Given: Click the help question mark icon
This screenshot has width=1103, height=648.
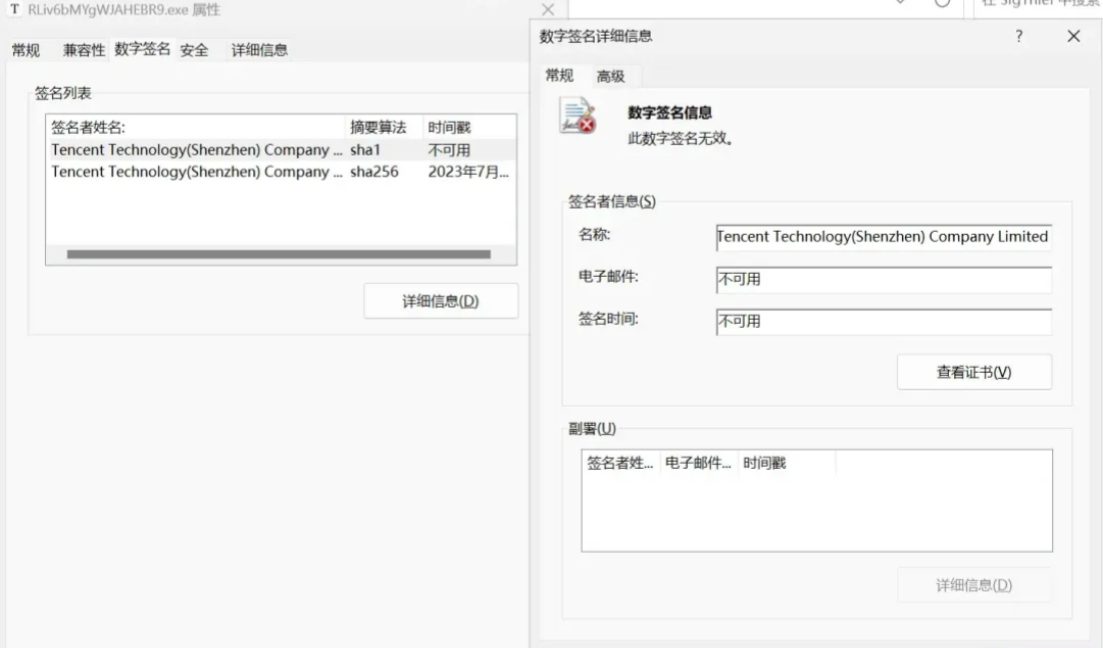Looking at the screenshot, I should point(1019,36).
